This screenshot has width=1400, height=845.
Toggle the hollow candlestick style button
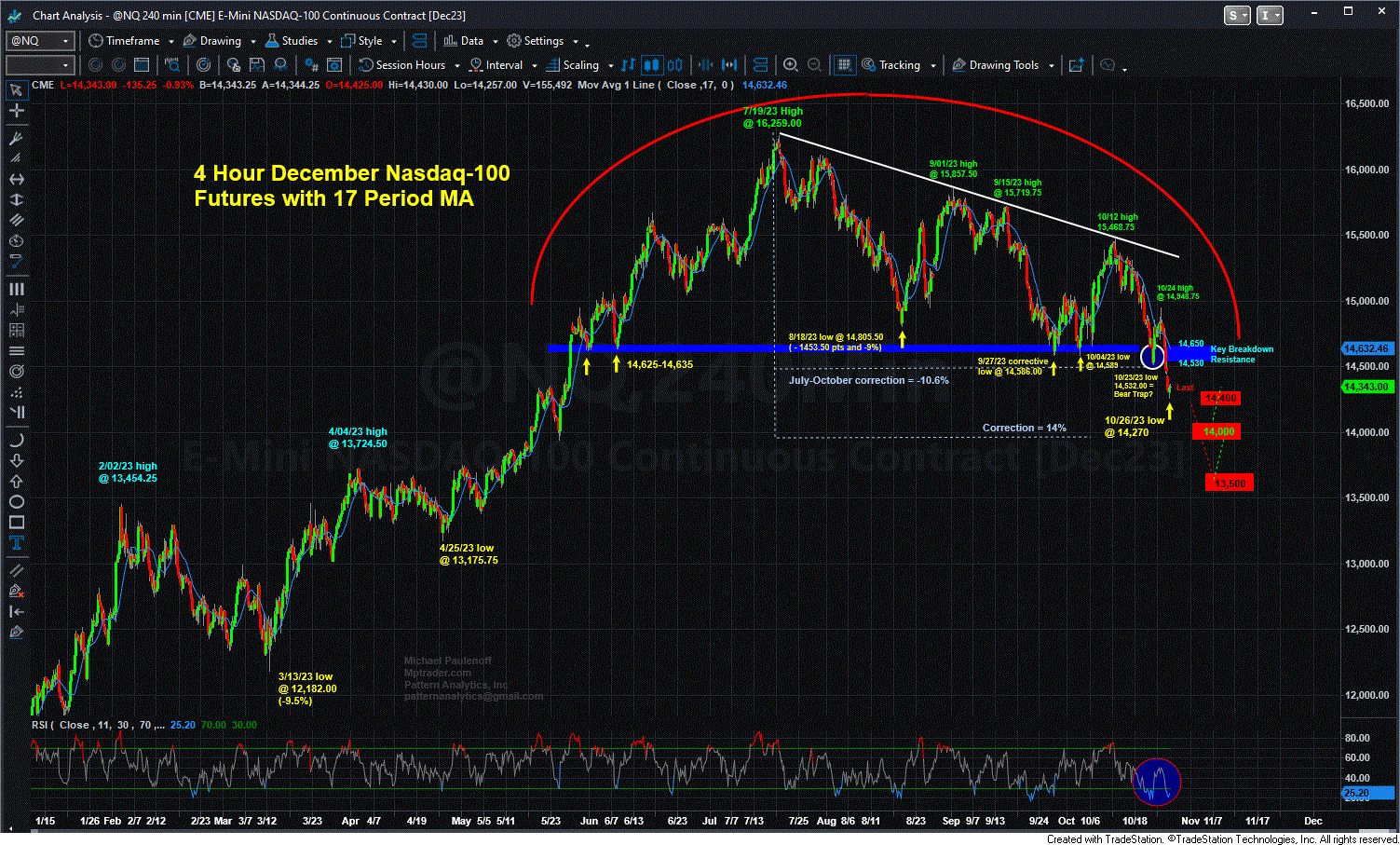click(675, 65)
